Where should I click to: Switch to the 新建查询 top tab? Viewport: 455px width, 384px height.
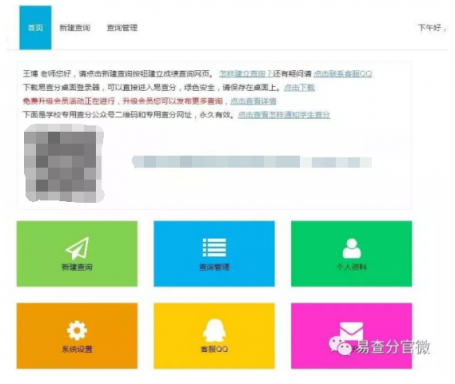[x=75, y=28]
